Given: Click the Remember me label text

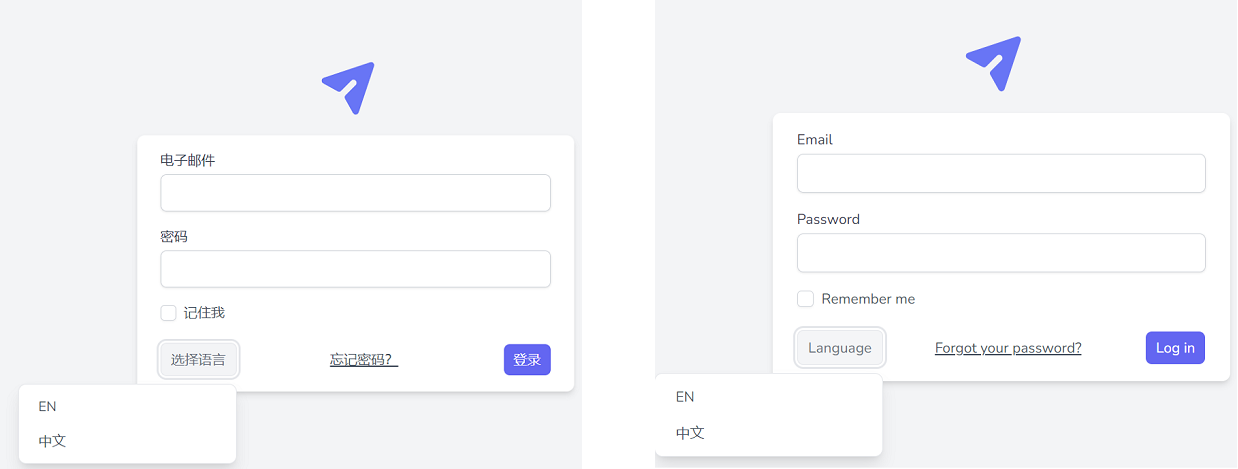Looking at the screenshot, I should point(868,299).
